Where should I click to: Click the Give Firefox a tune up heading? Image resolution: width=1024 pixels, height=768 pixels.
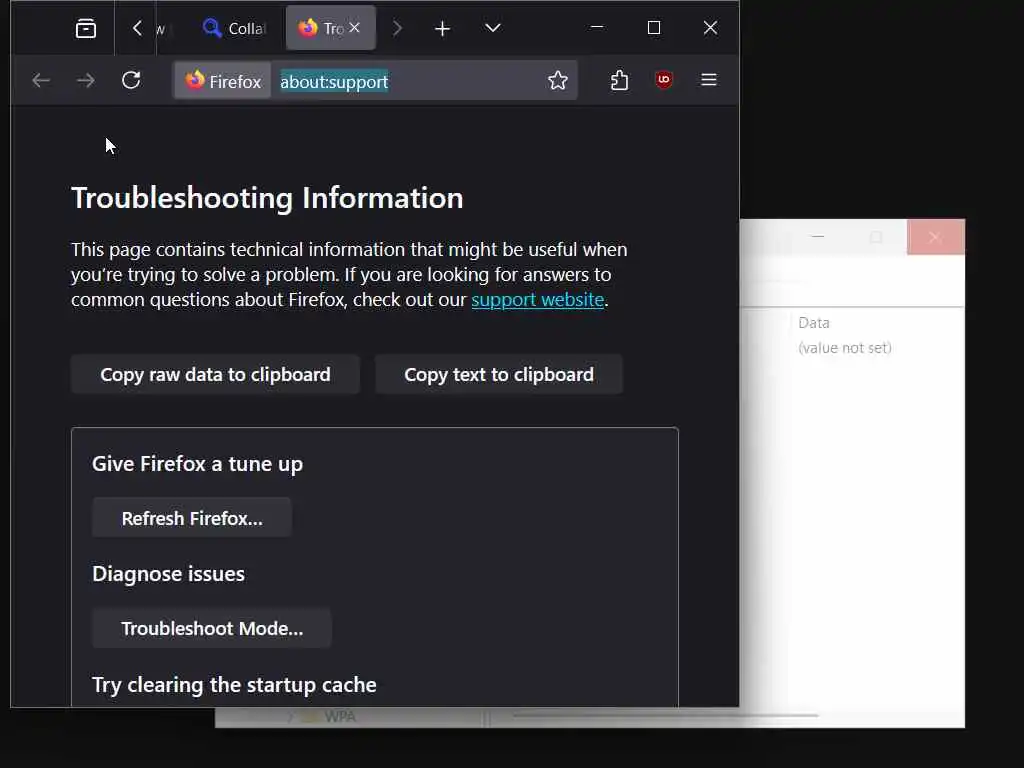[x=197, y=464]
